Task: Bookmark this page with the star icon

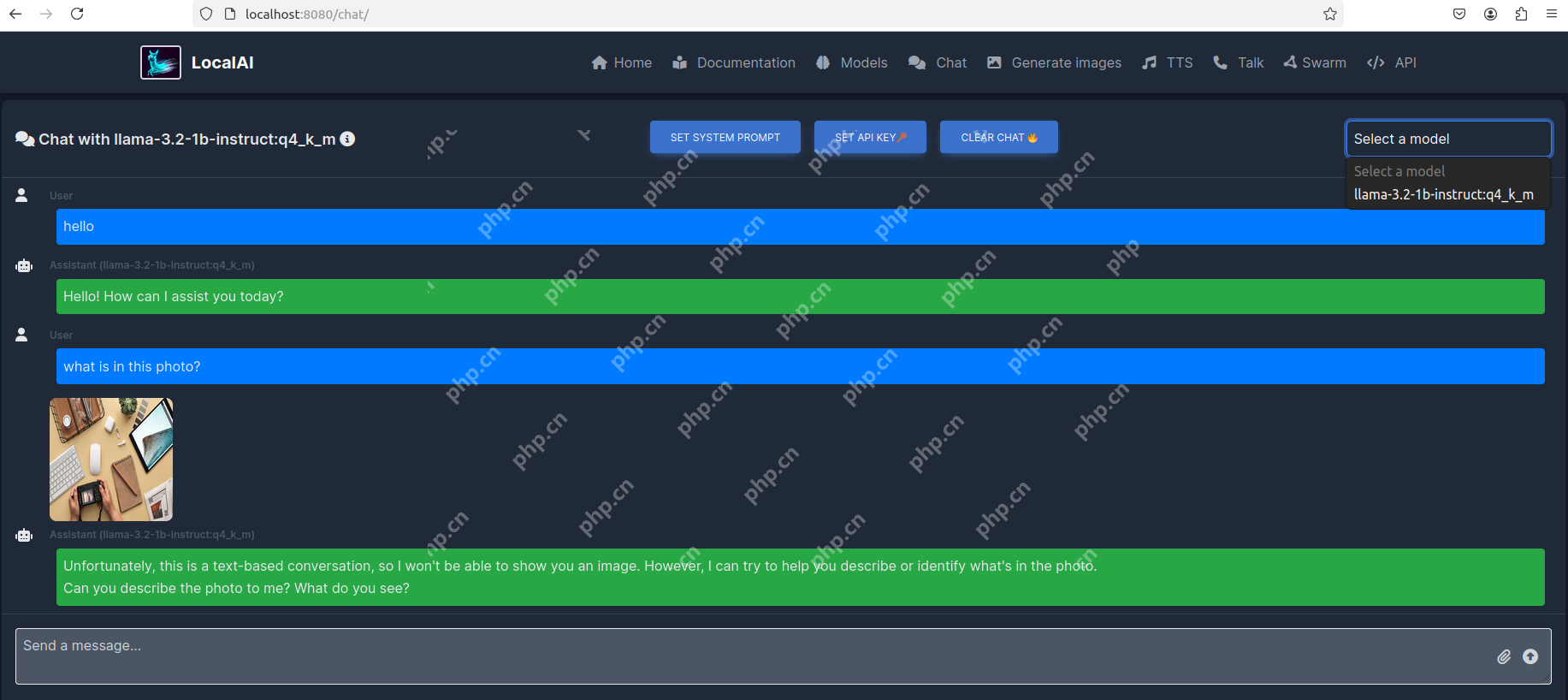Action: [x=1330, y=14]
